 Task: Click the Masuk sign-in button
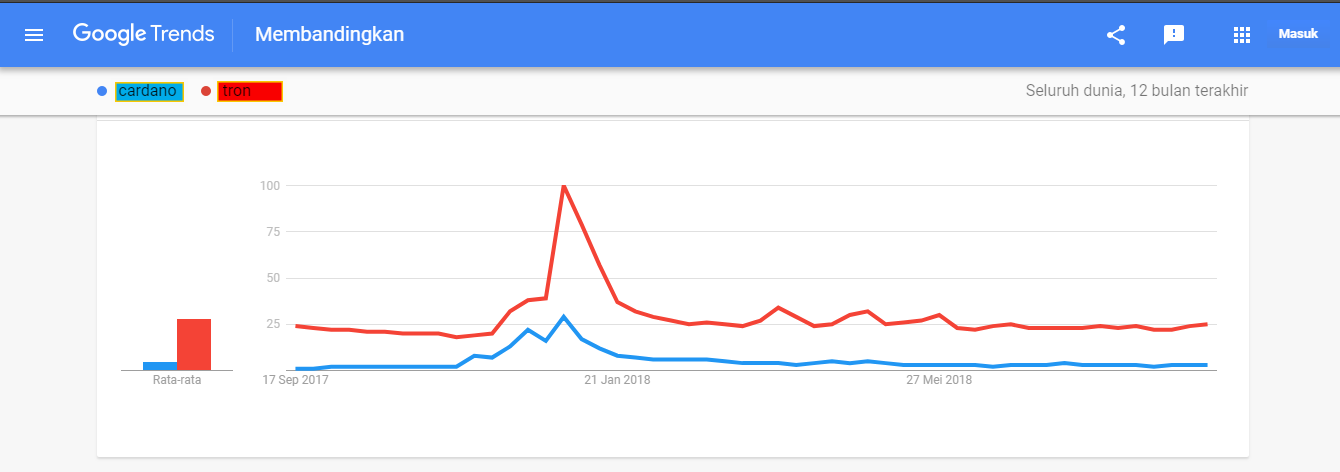[1298, 34]
